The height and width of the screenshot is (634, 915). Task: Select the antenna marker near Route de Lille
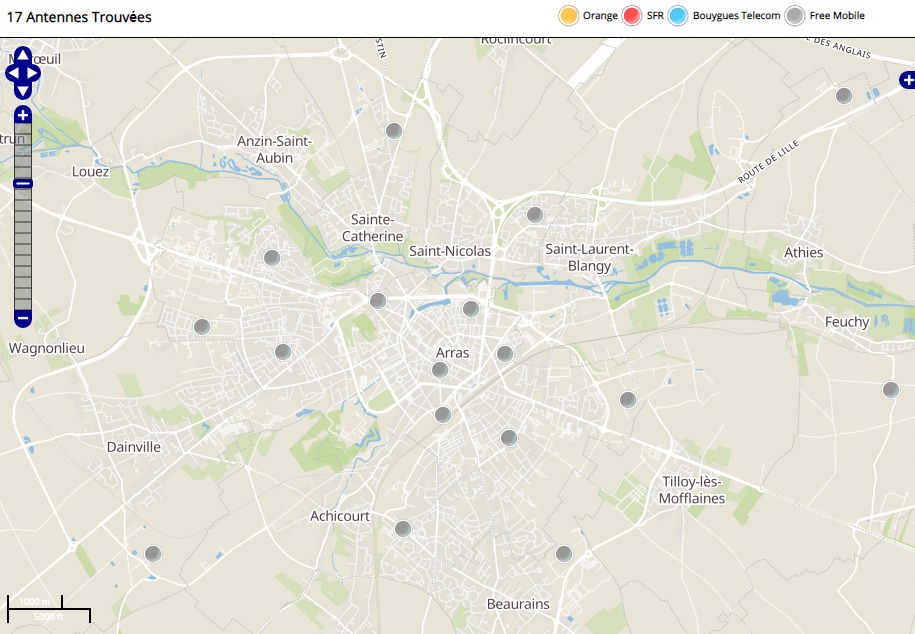click(x=844, y=96)
